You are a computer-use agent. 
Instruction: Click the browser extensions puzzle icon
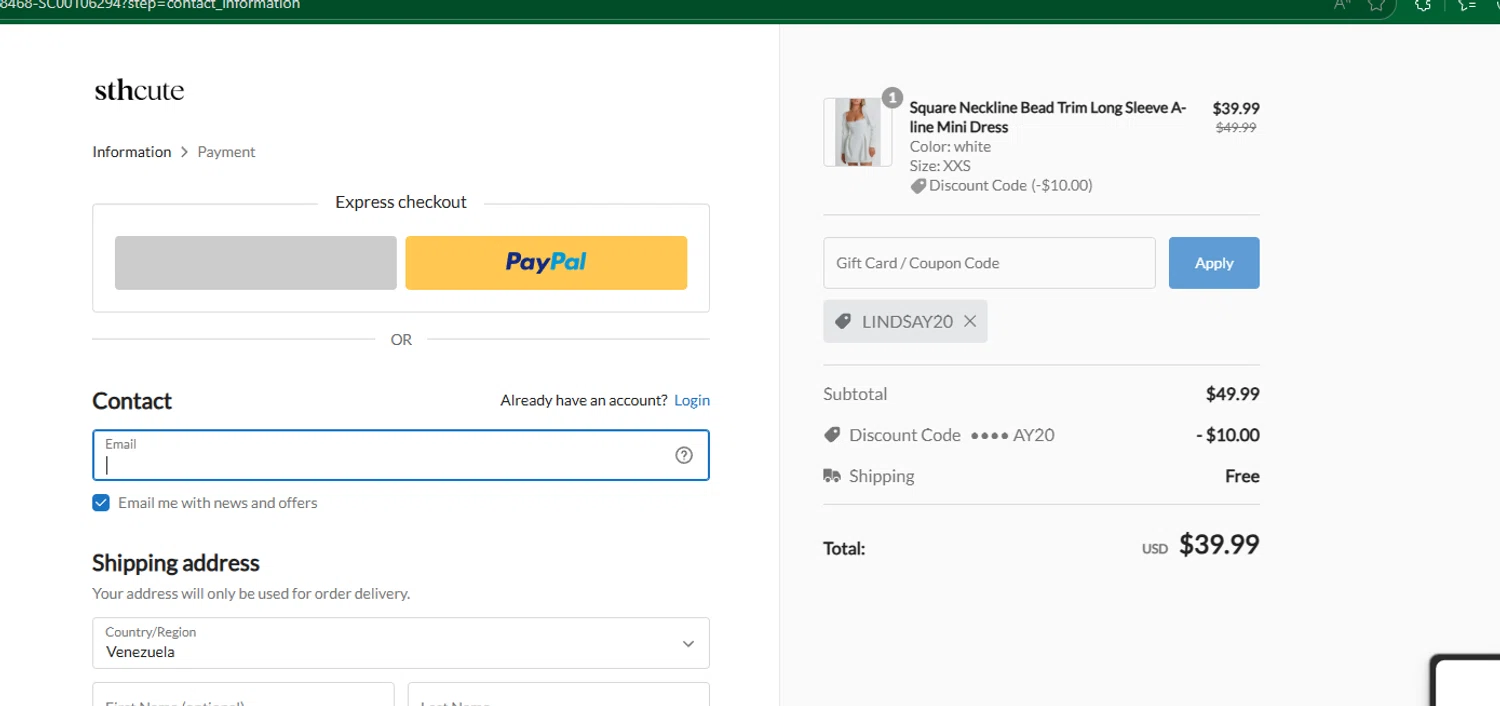[x=1422, y=5]
